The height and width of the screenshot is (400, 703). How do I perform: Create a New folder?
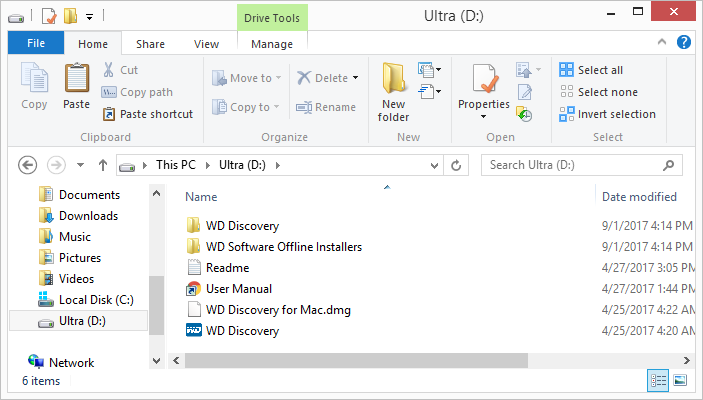coord(393,92)
